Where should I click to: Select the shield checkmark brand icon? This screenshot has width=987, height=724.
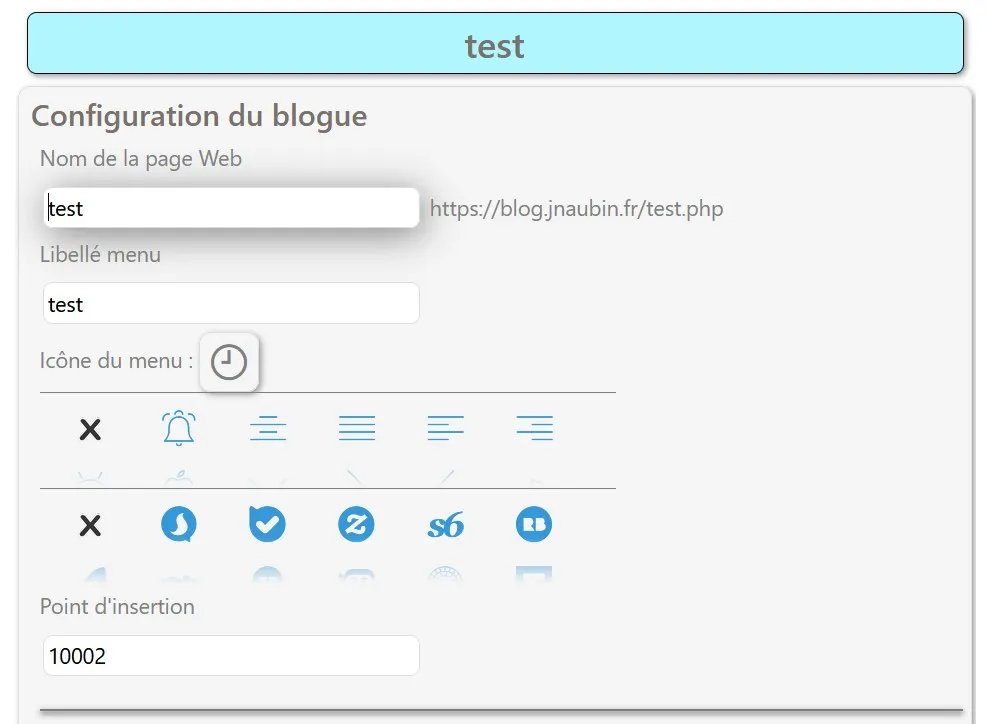[268, 524]
